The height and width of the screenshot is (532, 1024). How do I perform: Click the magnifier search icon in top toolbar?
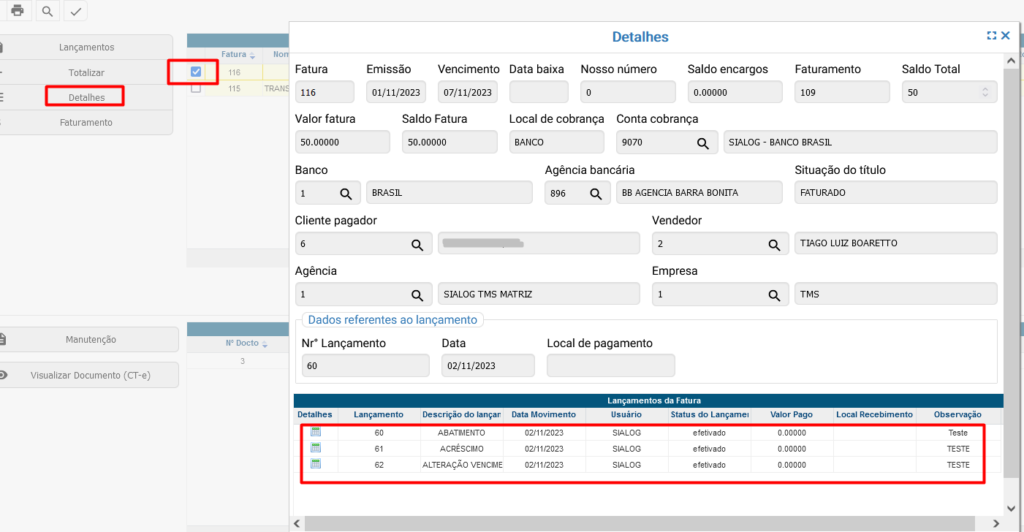[47, 11]
